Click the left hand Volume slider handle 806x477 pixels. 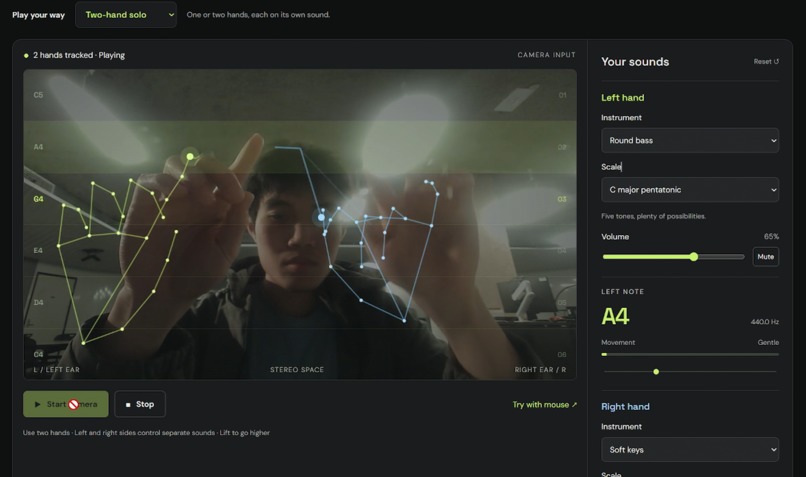pos(693,256)
